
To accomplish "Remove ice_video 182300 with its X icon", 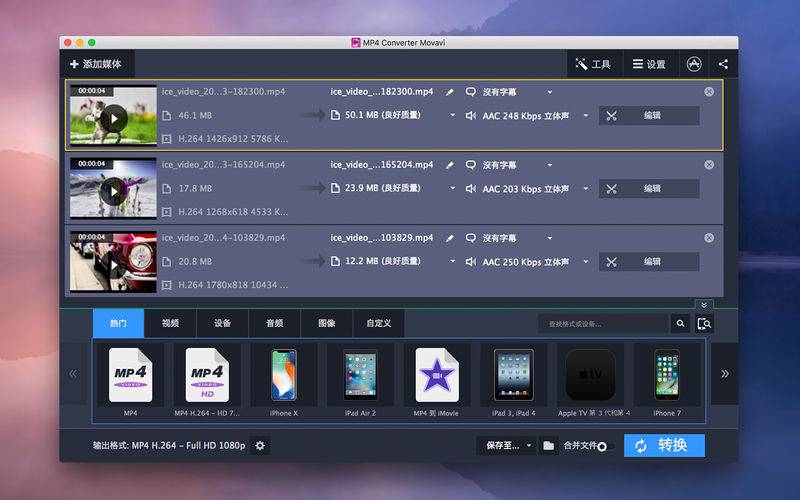I will pos(709,92).
